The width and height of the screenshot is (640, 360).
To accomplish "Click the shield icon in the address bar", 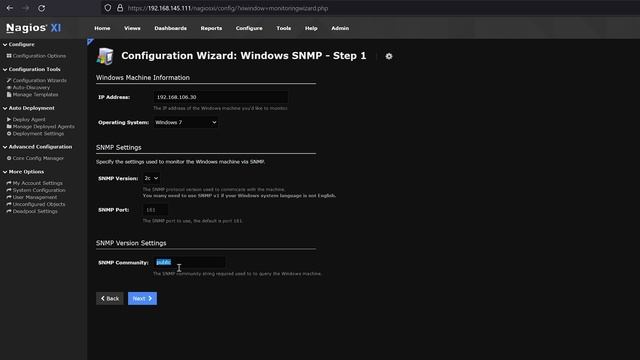I will 108,8.
